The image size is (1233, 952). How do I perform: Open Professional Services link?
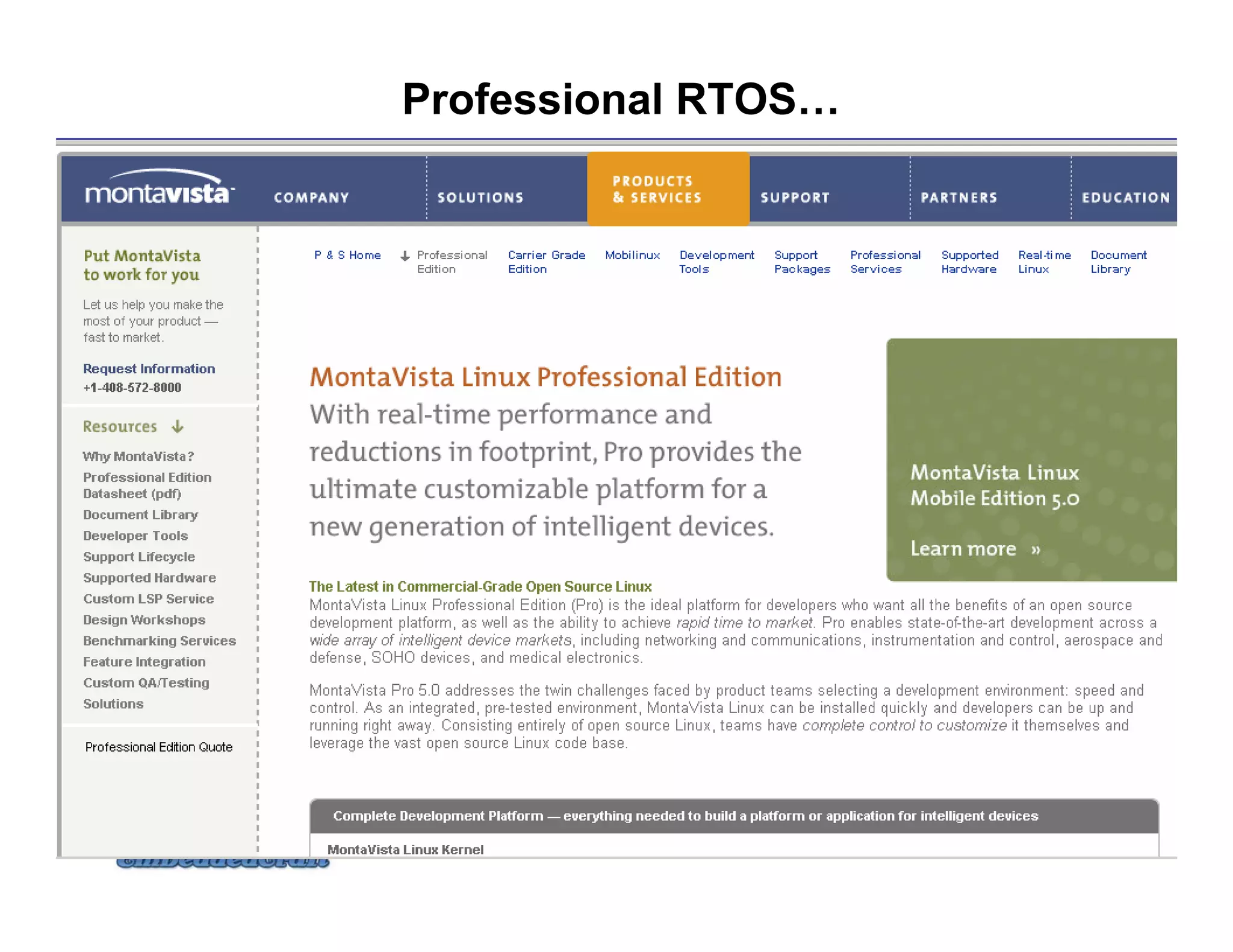click(x=885, y=262)
